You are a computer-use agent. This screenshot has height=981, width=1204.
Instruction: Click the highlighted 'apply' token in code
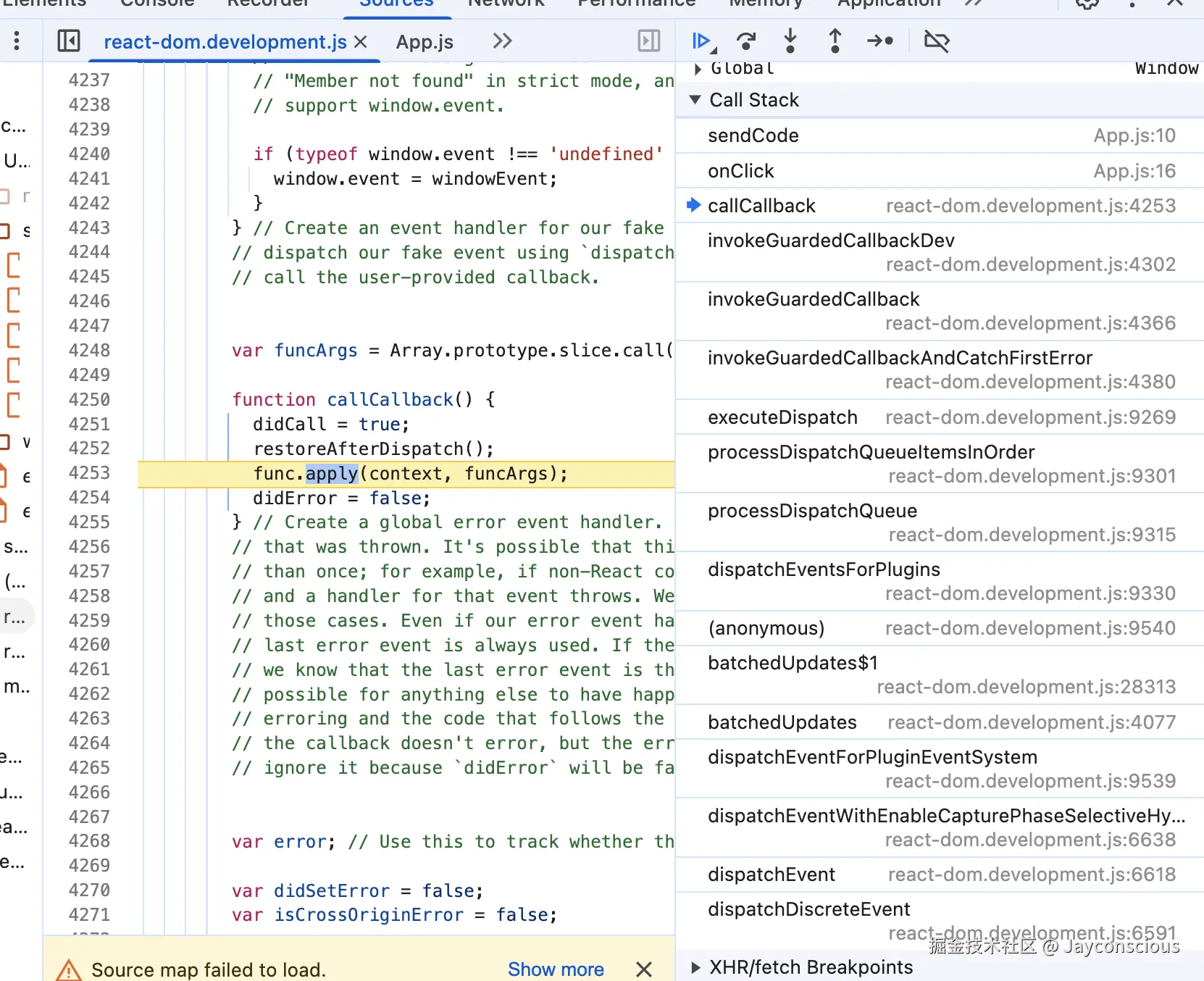pos(332,474)
